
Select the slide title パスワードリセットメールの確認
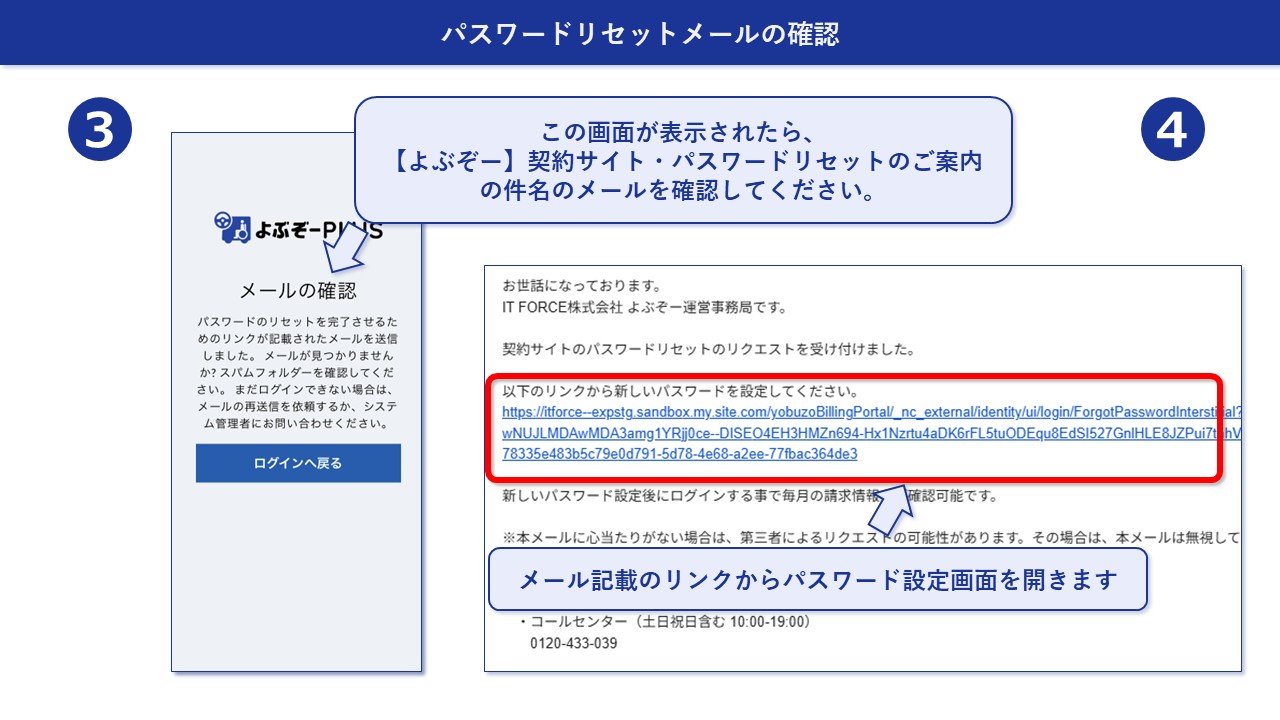click(x=640, y=33)
